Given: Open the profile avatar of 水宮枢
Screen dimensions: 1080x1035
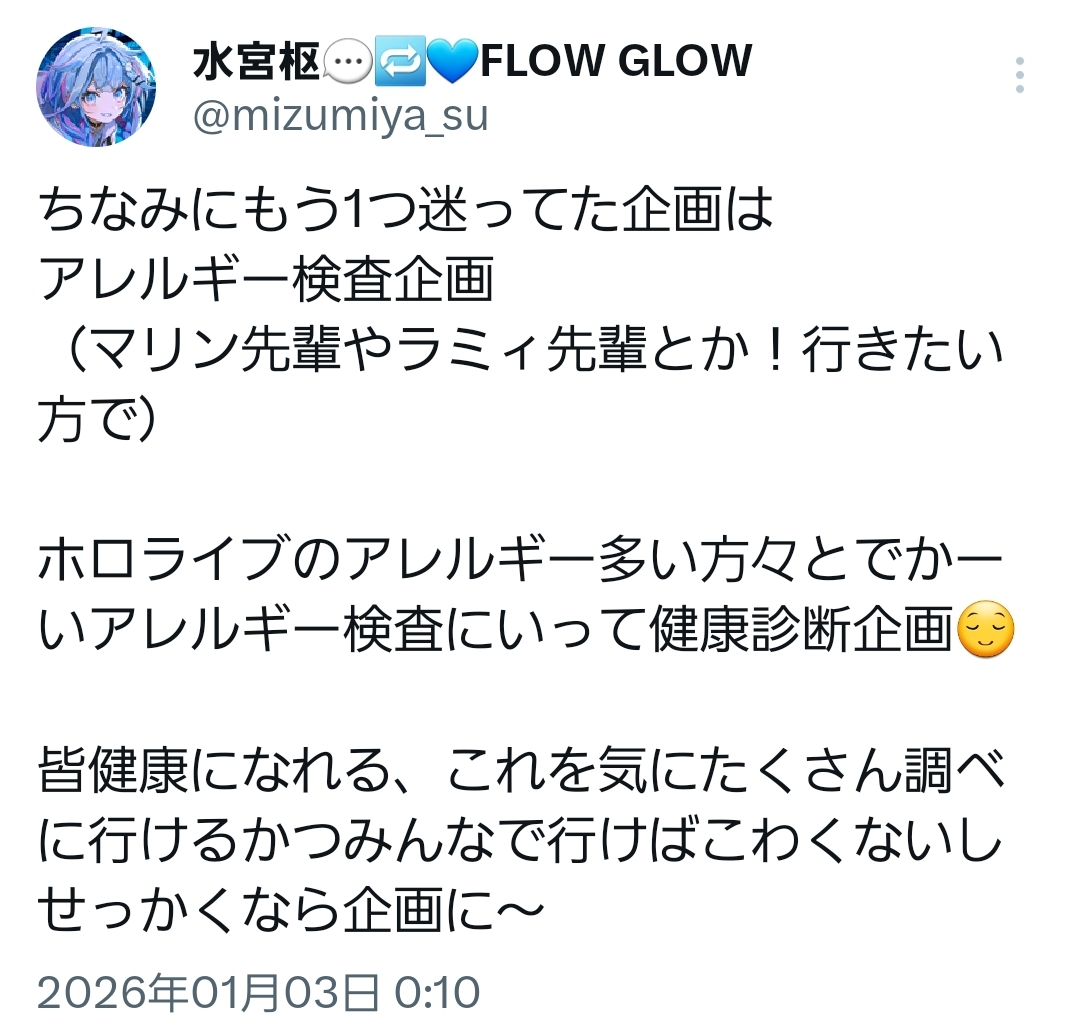Looking at the screenshot, I should click(96, 87).
